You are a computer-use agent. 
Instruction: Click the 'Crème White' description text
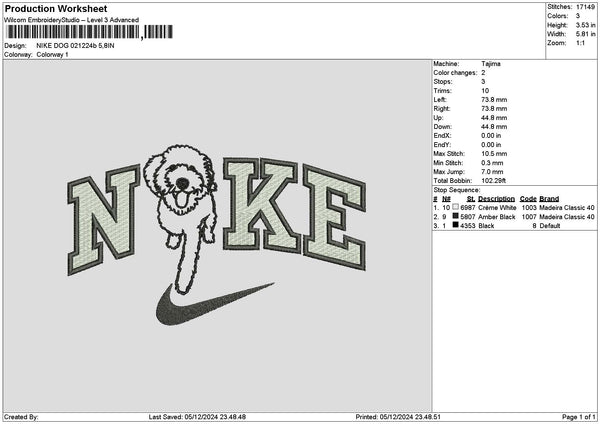[497, 207]
